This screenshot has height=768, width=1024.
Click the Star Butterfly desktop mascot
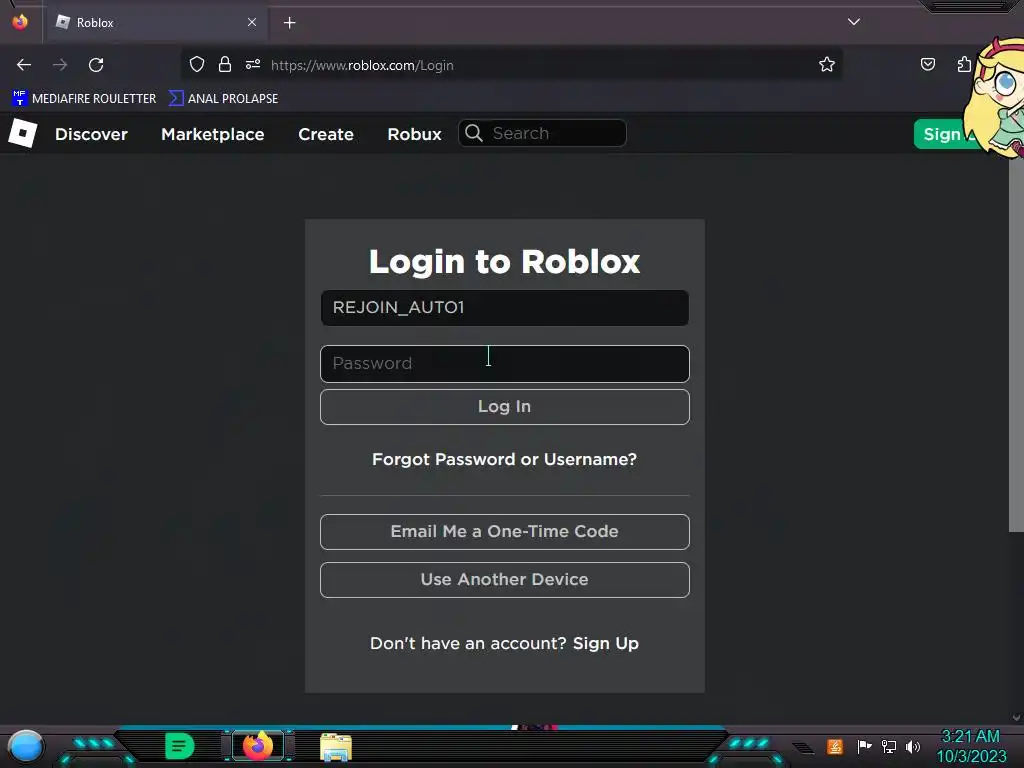[x=995, y=98]
